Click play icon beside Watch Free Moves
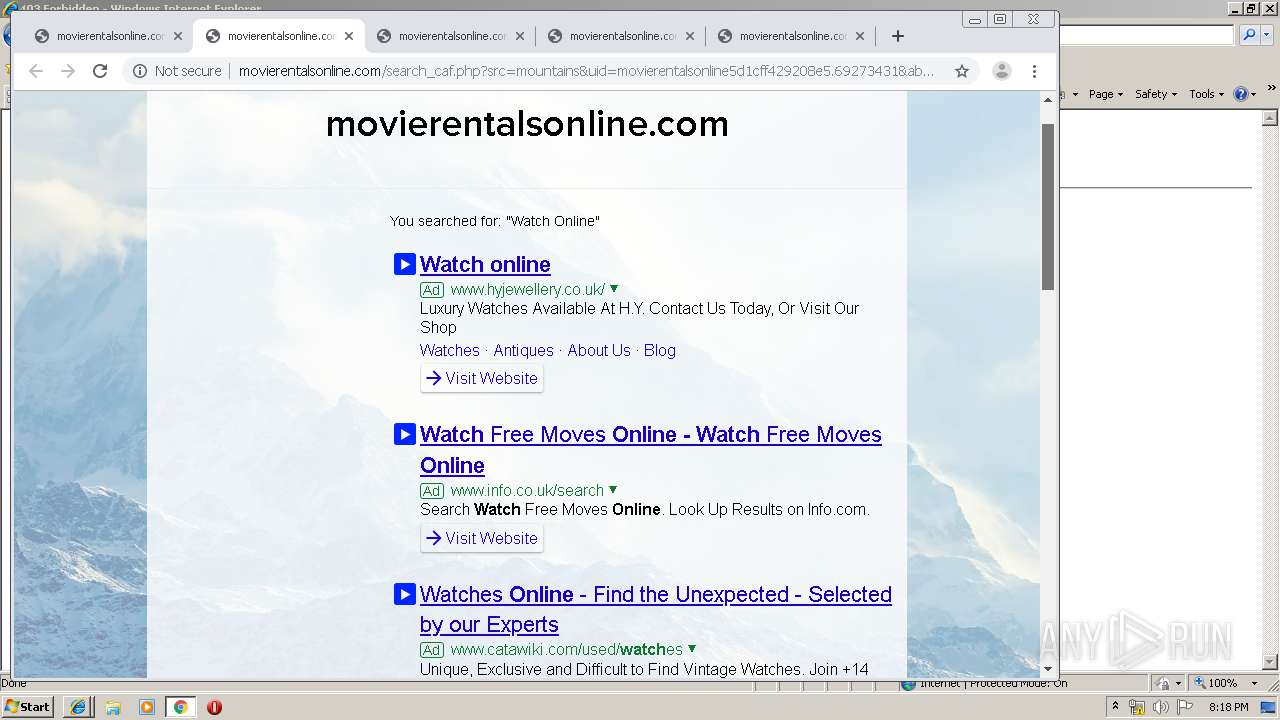The height and width of the screenshot is (720, 1280). 404,434
